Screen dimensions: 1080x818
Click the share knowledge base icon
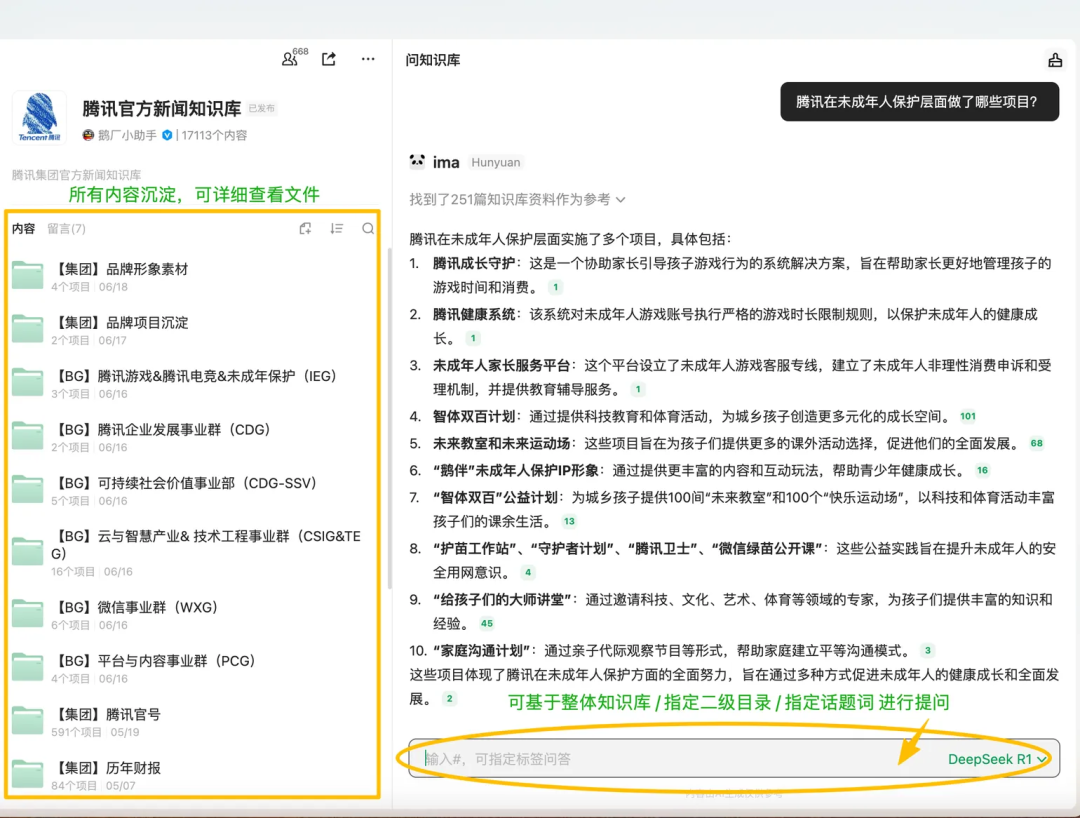coord(329,59)
